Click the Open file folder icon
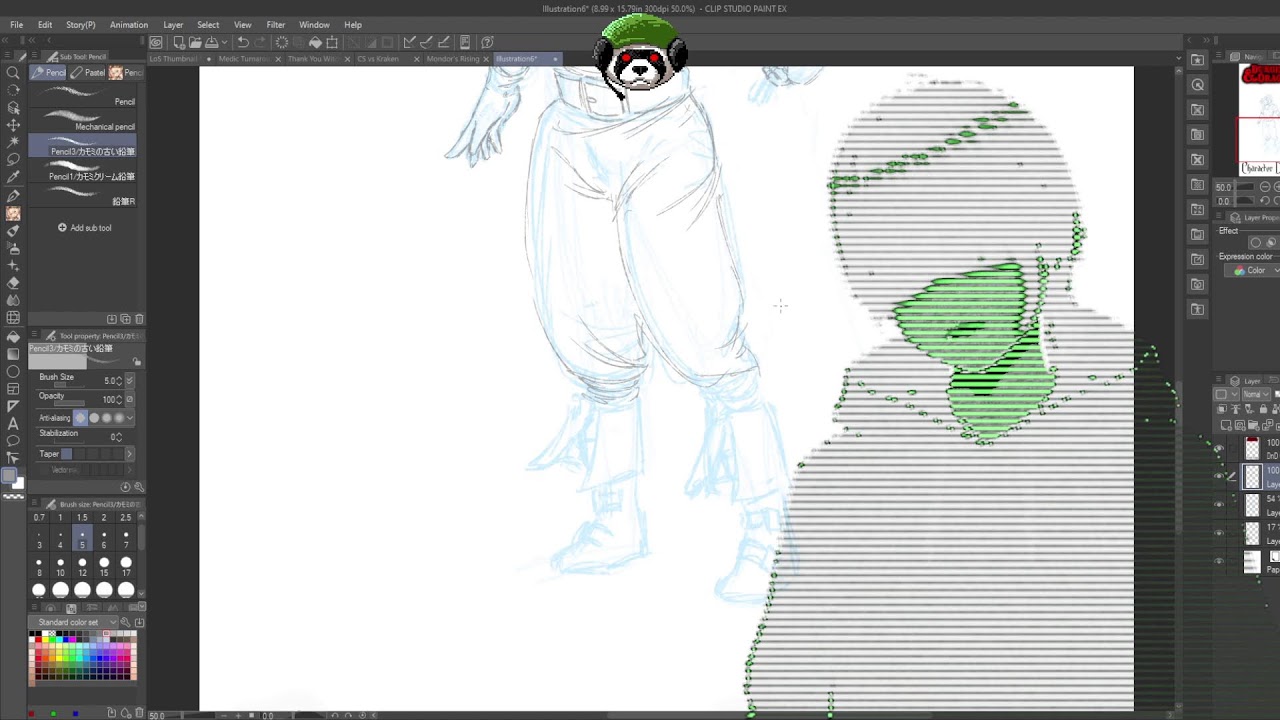 (x=195, y=42)
